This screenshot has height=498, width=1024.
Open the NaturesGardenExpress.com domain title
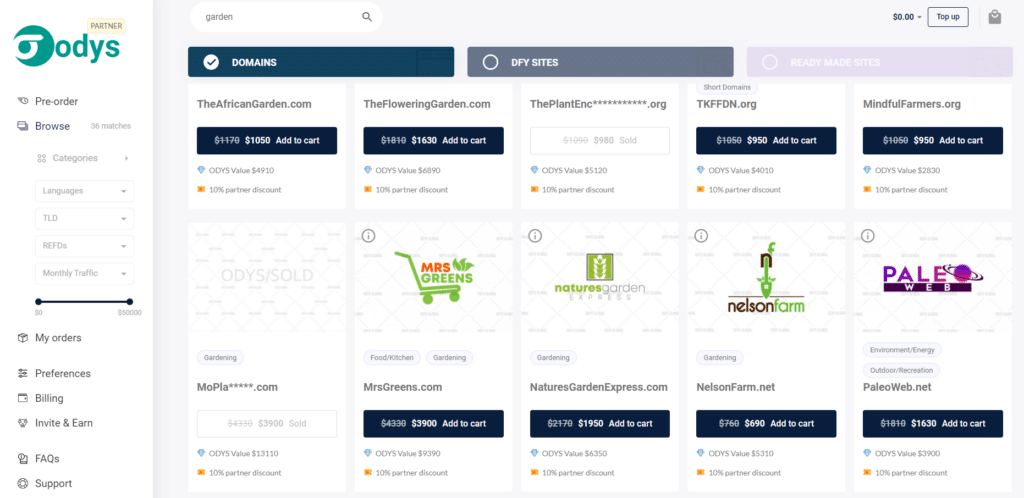[599, 387]
